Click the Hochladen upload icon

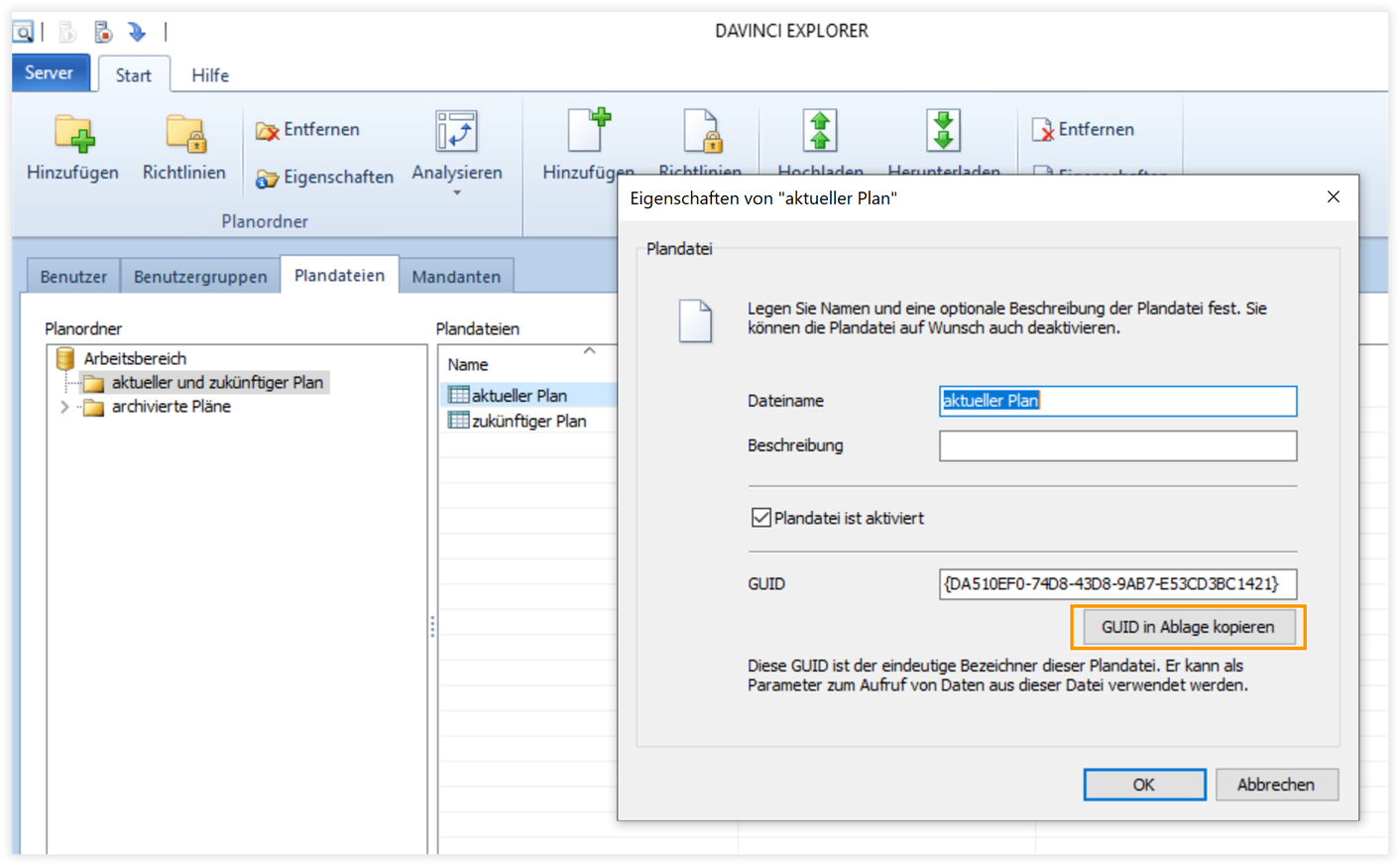pos(820,131)
